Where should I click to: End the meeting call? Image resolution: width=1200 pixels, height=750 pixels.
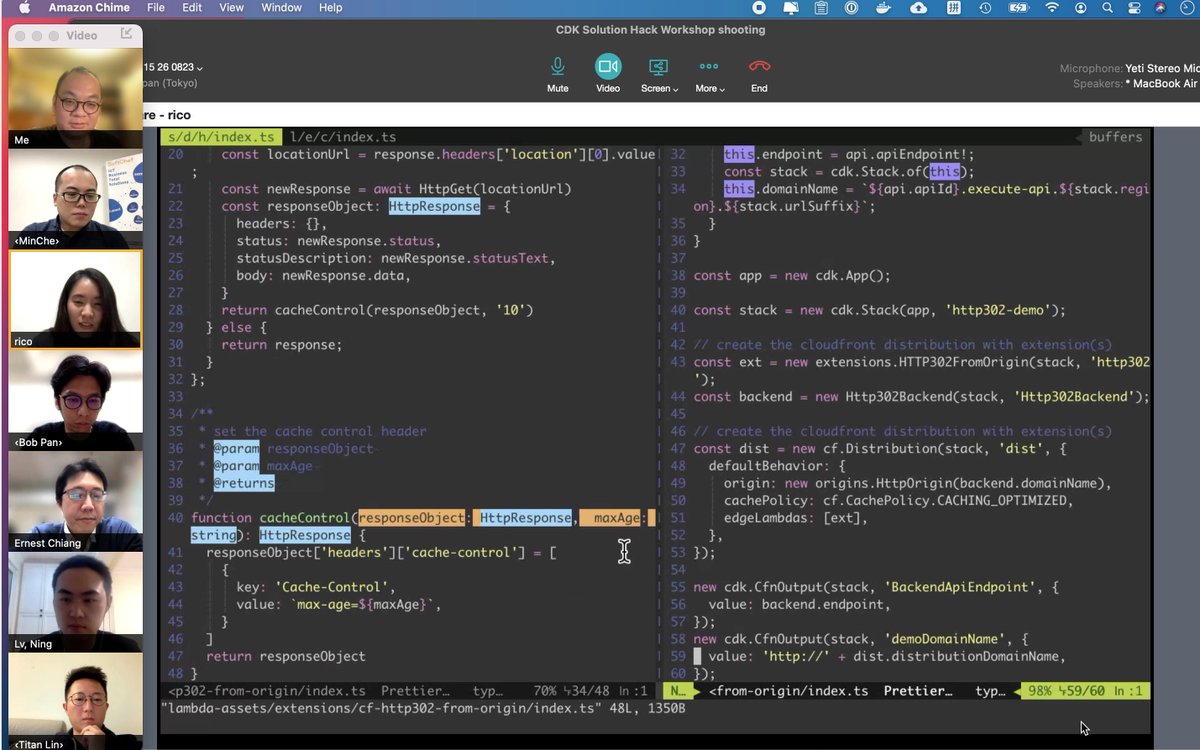[x=760, y=74]
